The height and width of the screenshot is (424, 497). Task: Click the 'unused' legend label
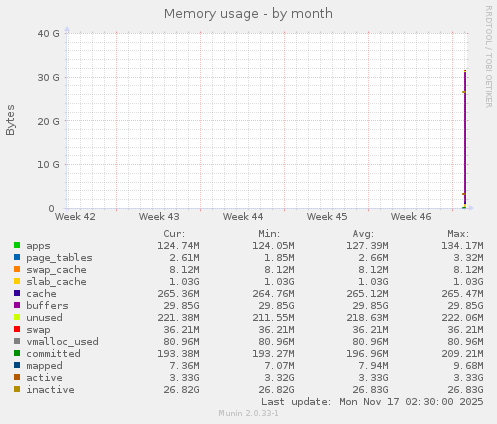pos(44,318)
